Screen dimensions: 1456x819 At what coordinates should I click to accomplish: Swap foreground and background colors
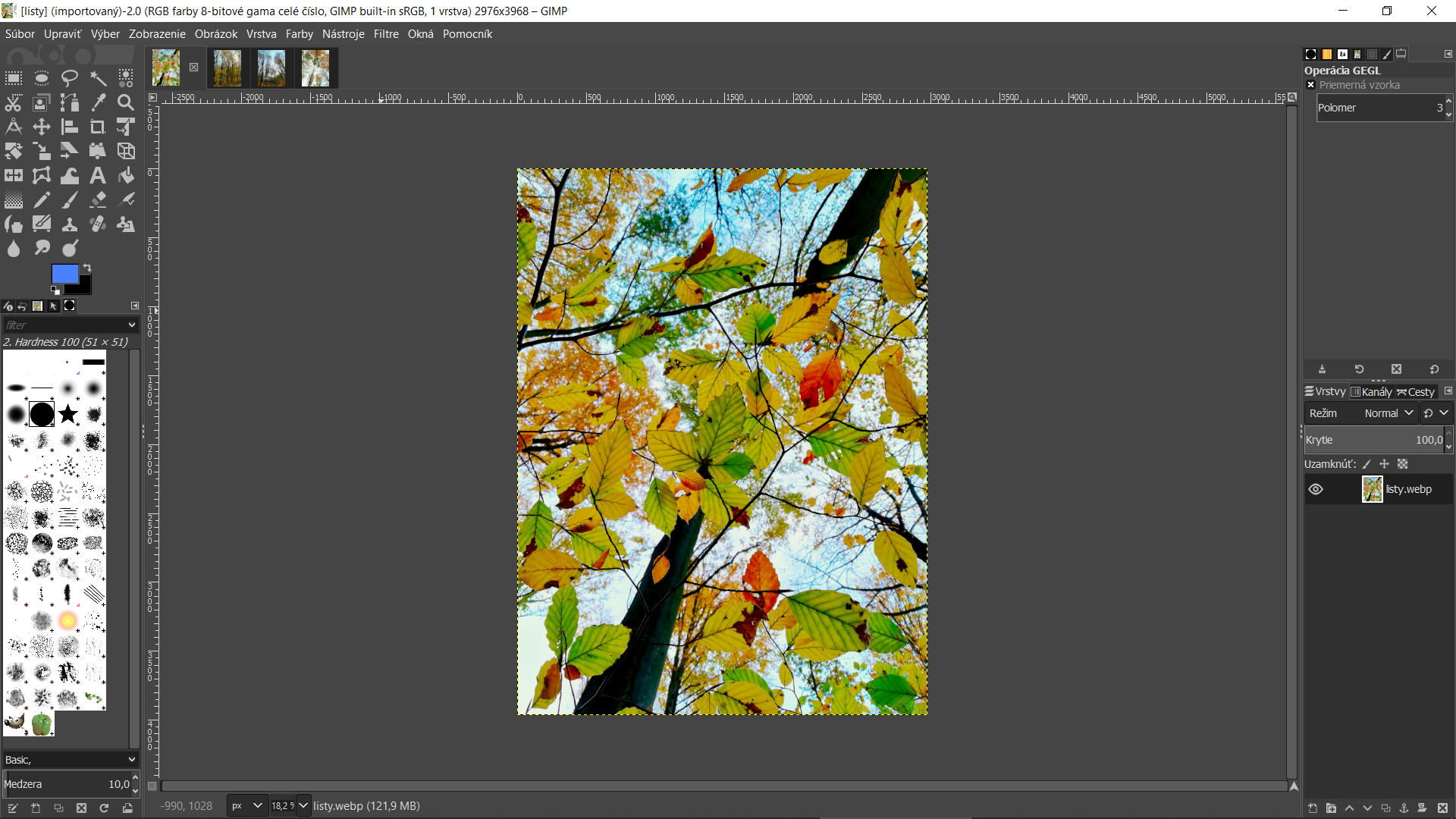tap(87, 268)
